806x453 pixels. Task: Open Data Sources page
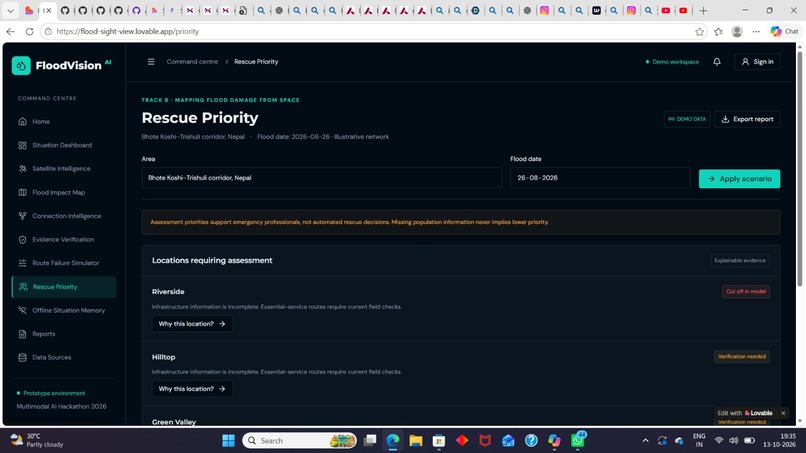tap(64, 357)
